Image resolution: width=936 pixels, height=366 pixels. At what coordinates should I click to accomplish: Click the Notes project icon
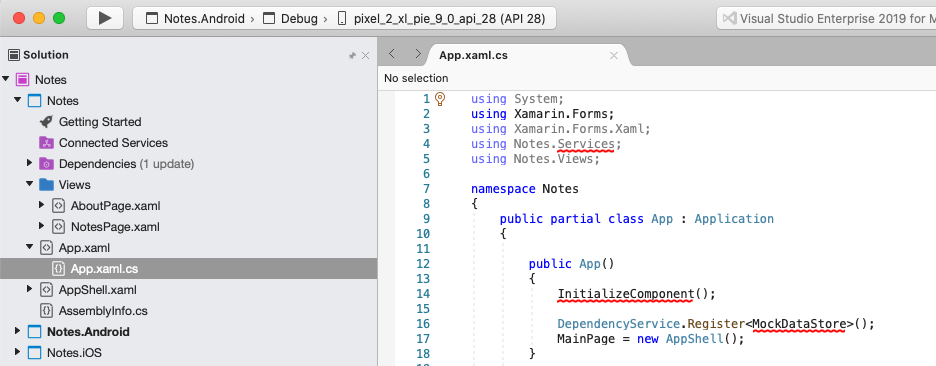coord(35,101)
